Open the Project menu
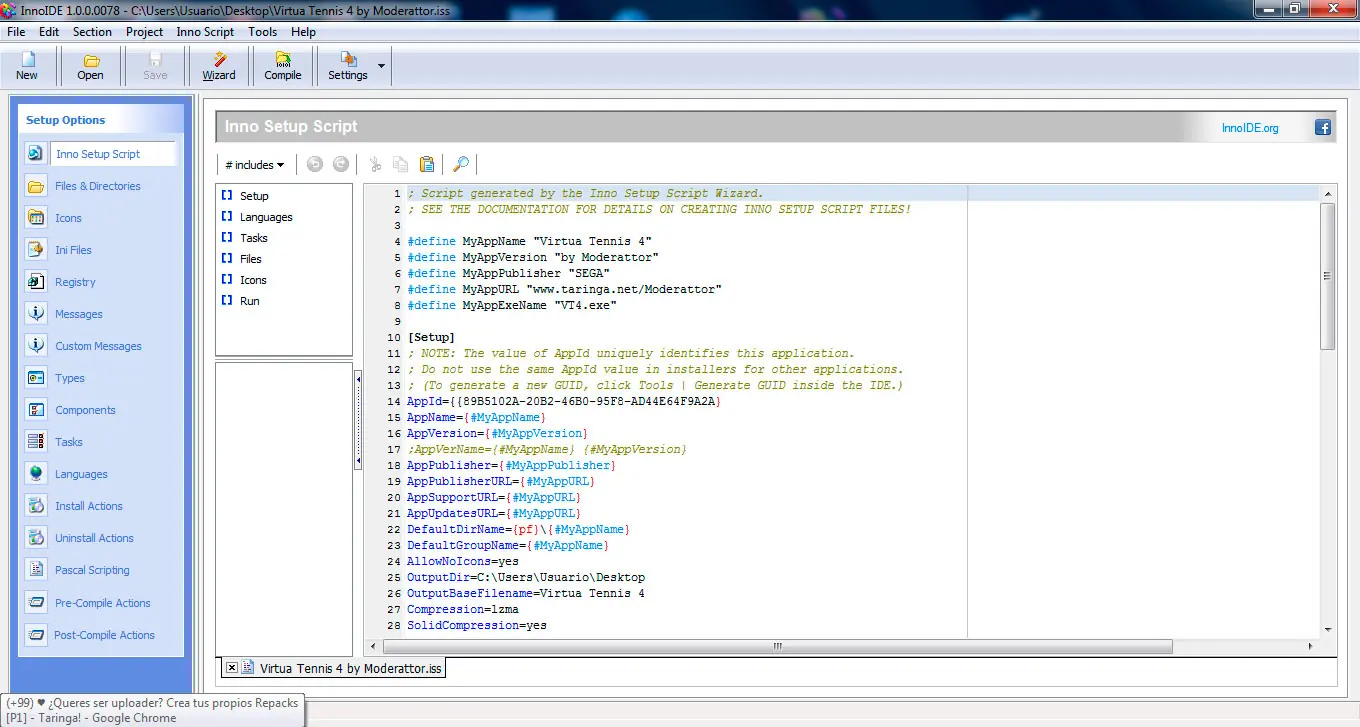This screenshot has height=727, width=1360. click(x=144, y=32)
